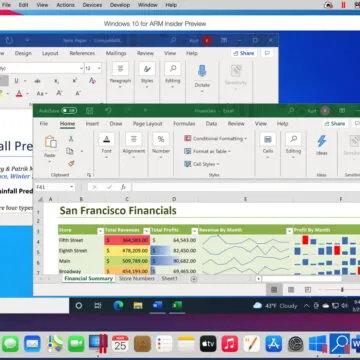Screen dimensions: 360x360
Task: Open the Excel Formulas tab
Action: (184, 124)
